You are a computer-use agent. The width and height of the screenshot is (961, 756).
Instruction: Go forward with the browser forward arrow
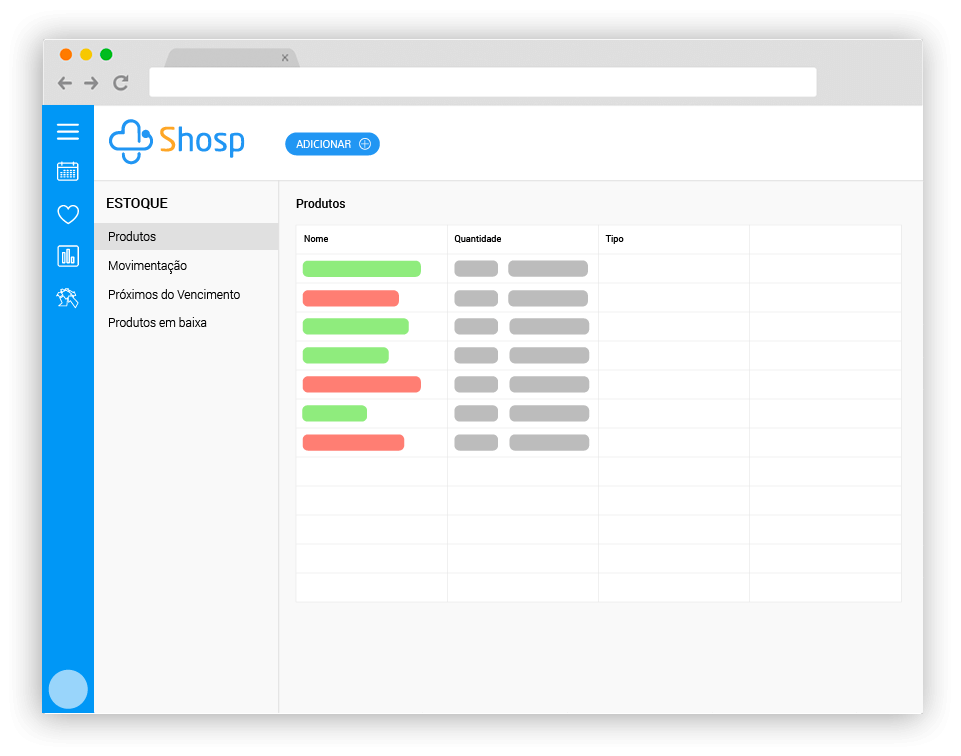tap(91, 83)
